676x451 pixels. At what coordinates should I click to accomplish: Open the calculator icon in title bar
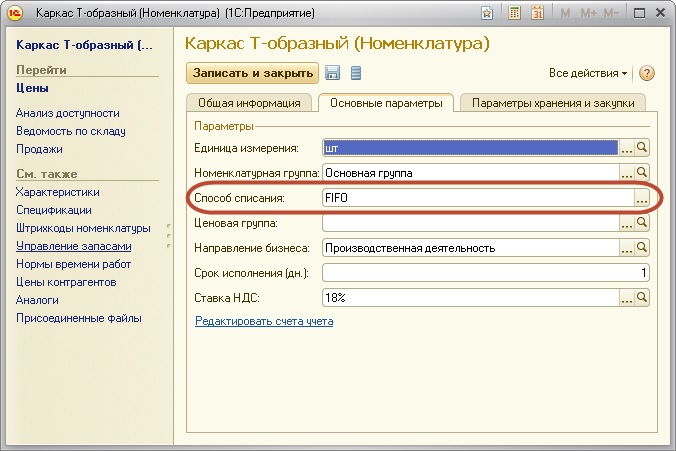coord(514,13)
